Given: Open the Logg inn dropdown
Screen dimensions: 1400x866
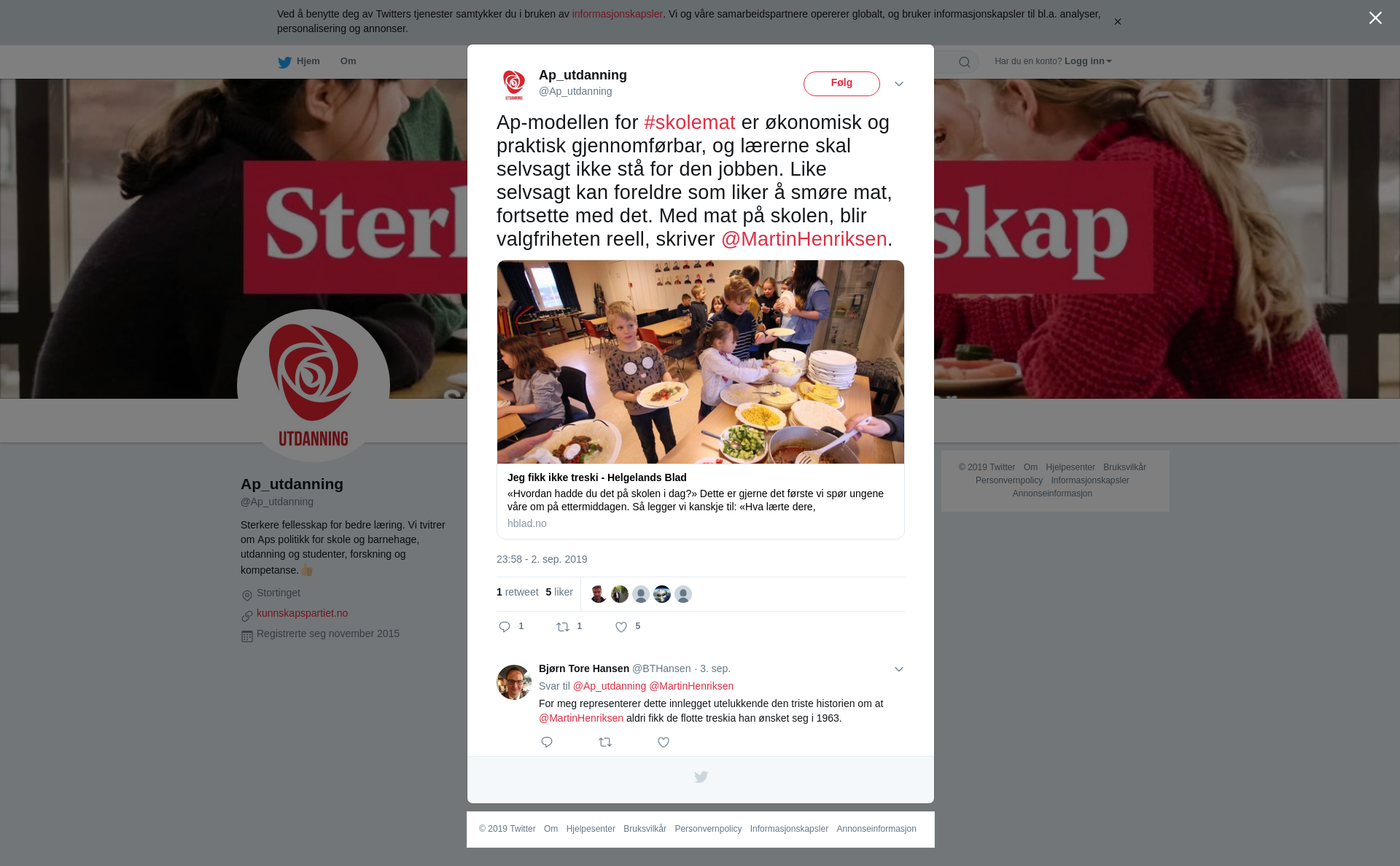Looking at the screenshot, I should click(1087, 61).
